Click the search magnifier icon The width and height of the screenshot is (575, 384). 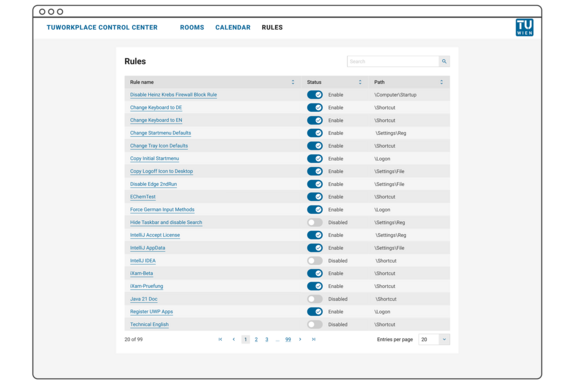[x=444, y=61]
